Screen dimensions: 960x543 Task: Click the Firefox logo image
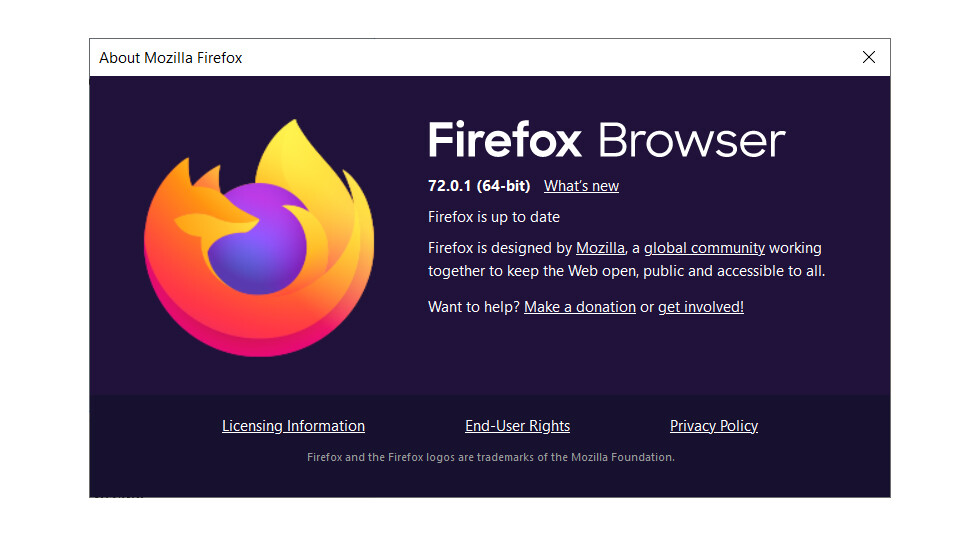pyautogui.click(x=258, y=237)
